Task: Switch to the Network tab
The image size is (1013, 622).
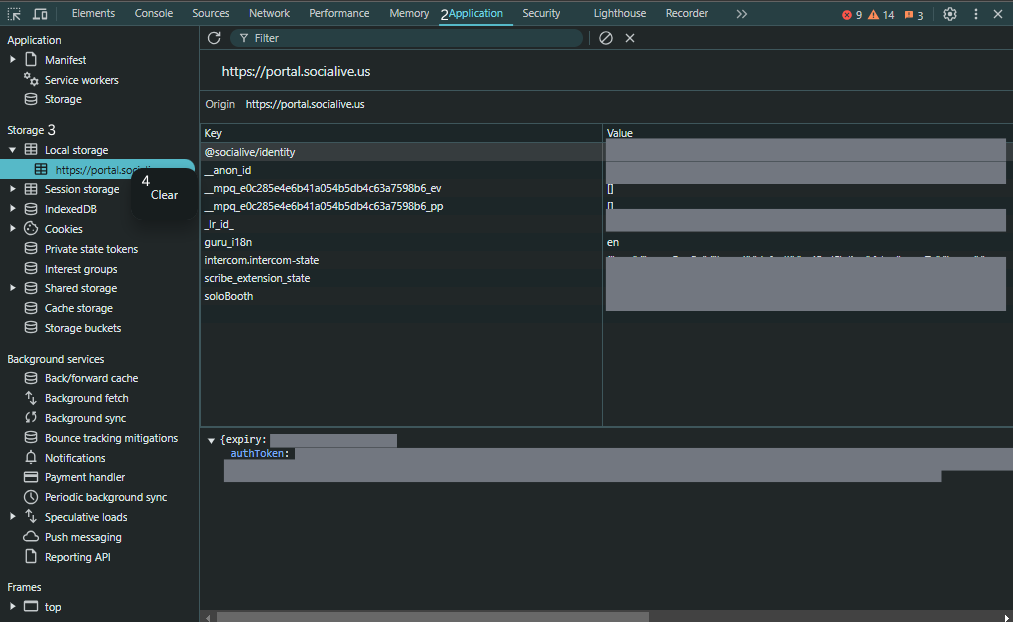Action: click(x=269, y=14)
